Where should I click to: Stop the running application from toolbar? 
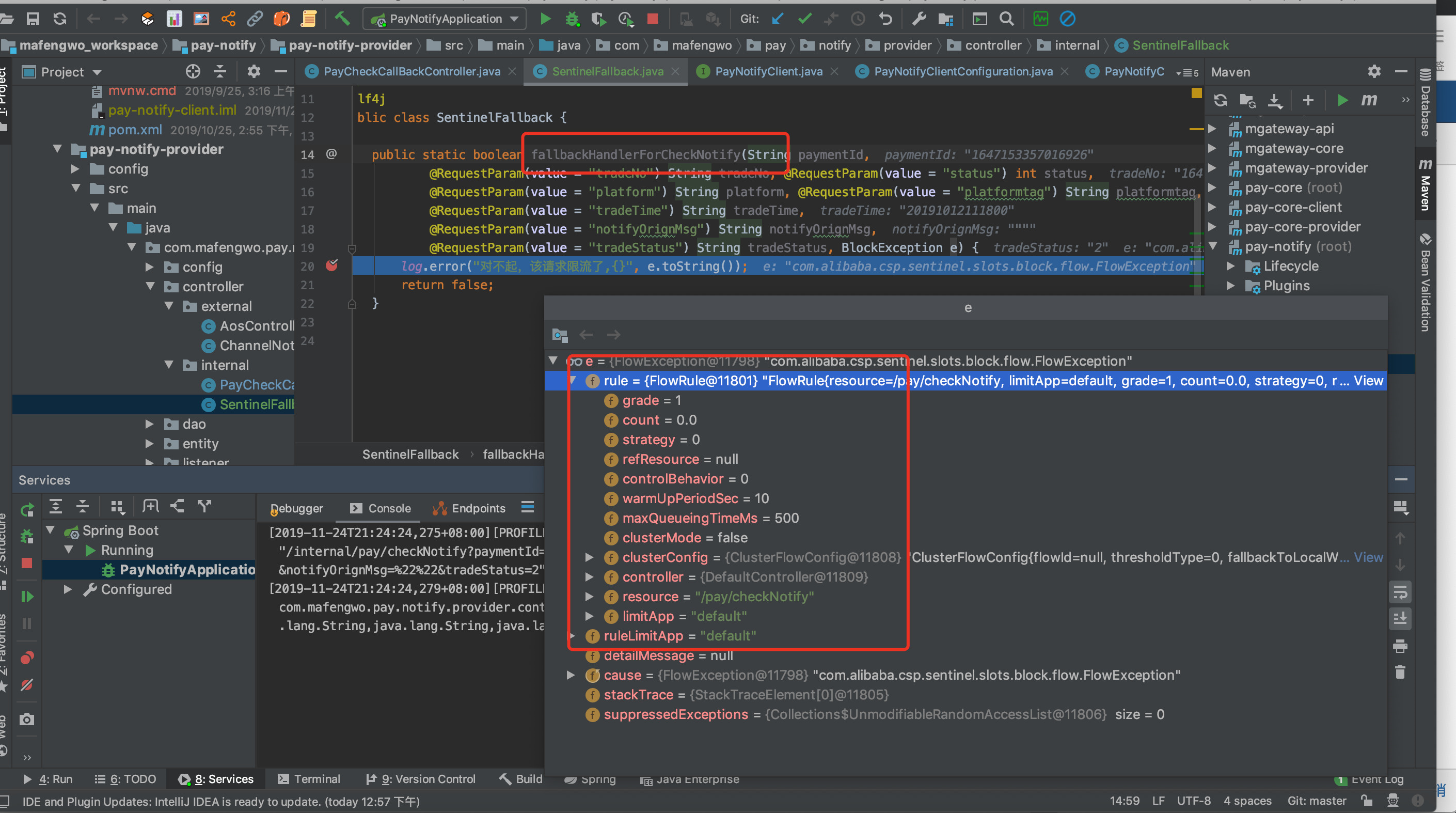tap(652, 19)
